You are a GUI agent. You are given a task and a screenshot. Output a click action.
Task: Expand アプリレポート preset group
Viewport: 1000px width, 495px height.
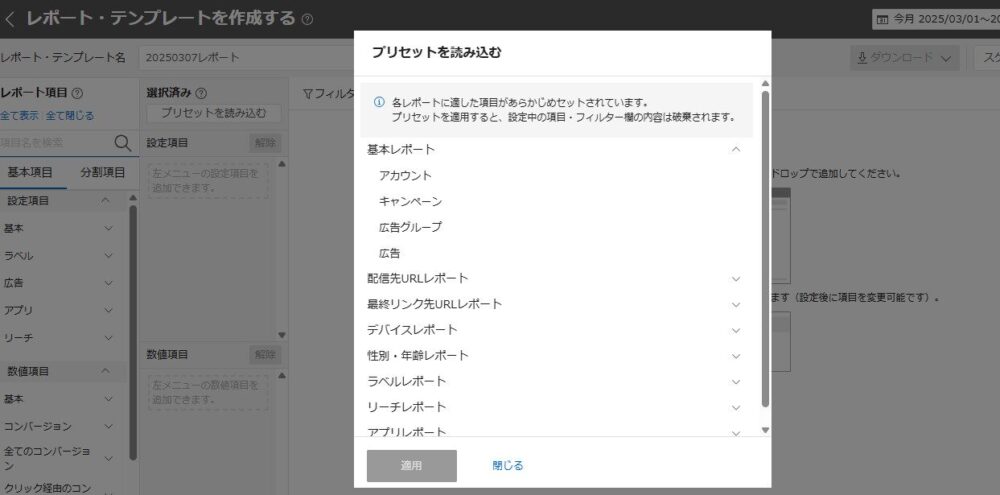pyautogui.click(x=736, y=432)
